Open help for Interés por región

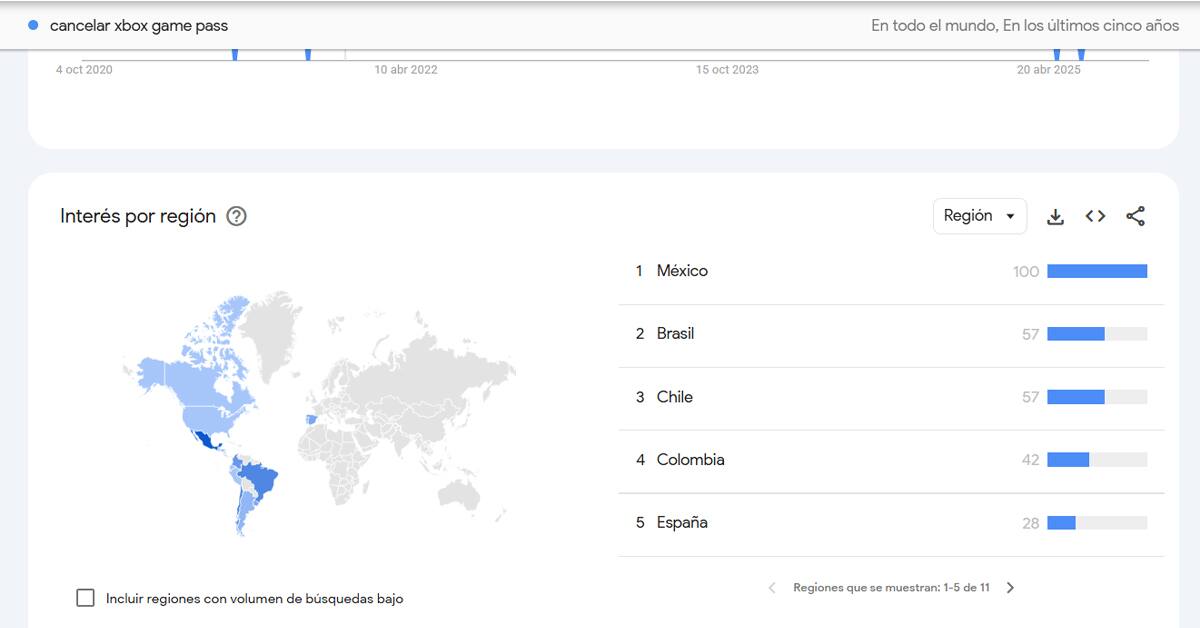[x=236, y=216]
